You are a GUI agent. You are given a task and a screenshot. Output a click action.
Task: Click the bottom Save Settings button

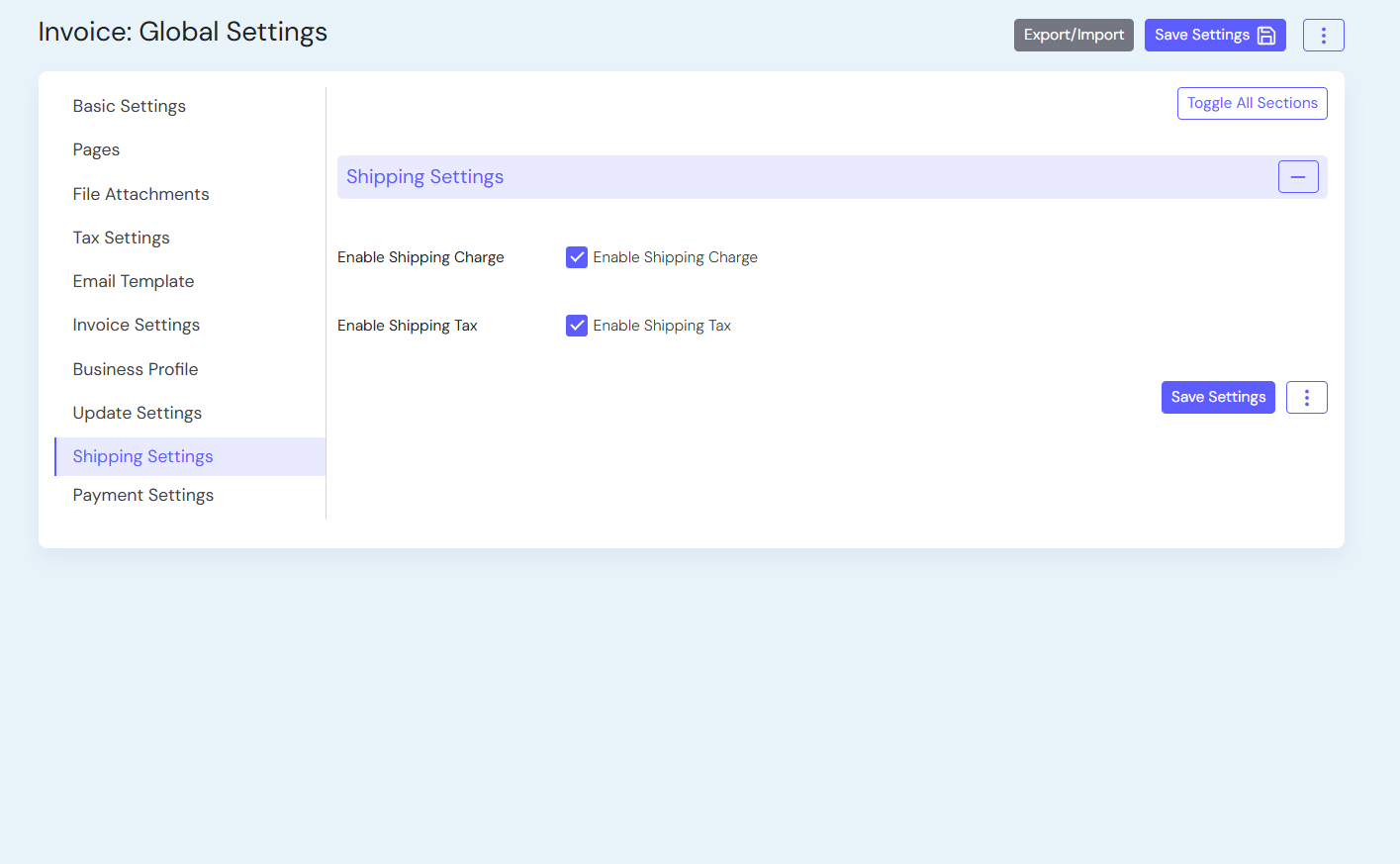pyautogui.click(x=1217, y=398)
